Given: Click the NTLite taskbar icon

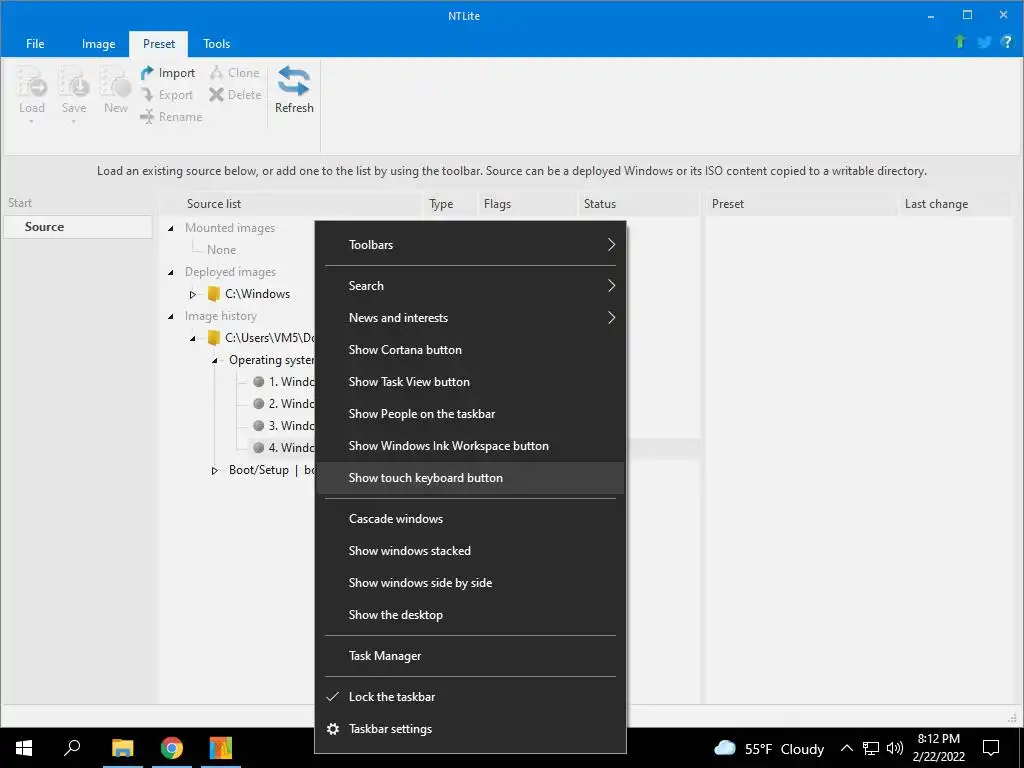Looking at the screenshot, I should (220, 748).
